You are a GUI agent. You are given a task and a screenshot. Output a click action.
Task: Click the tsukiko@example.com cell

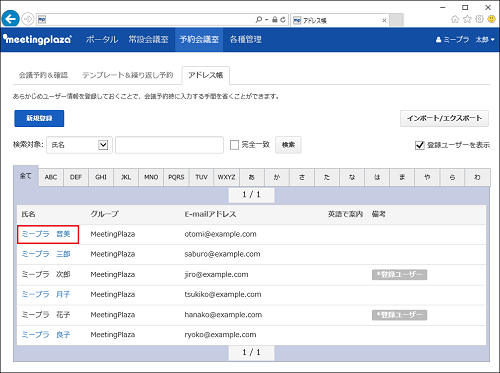click(223, 294)
